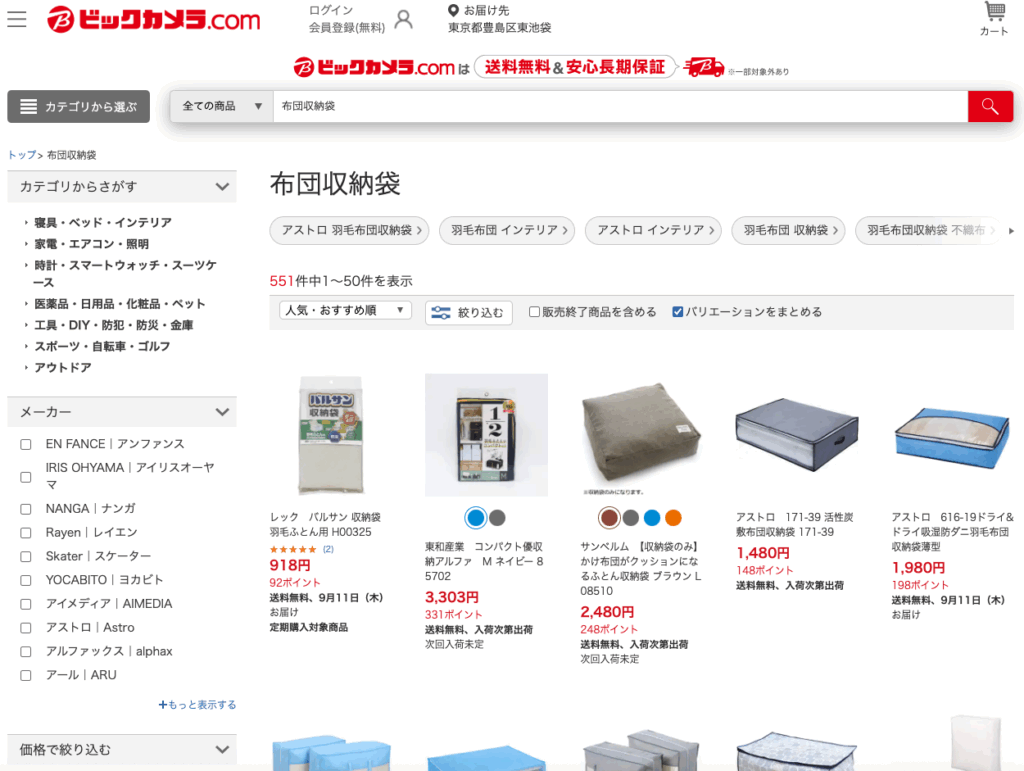Open the カテゴリから選ぶ menu
Screen dimensions: 1024x771
78,106
